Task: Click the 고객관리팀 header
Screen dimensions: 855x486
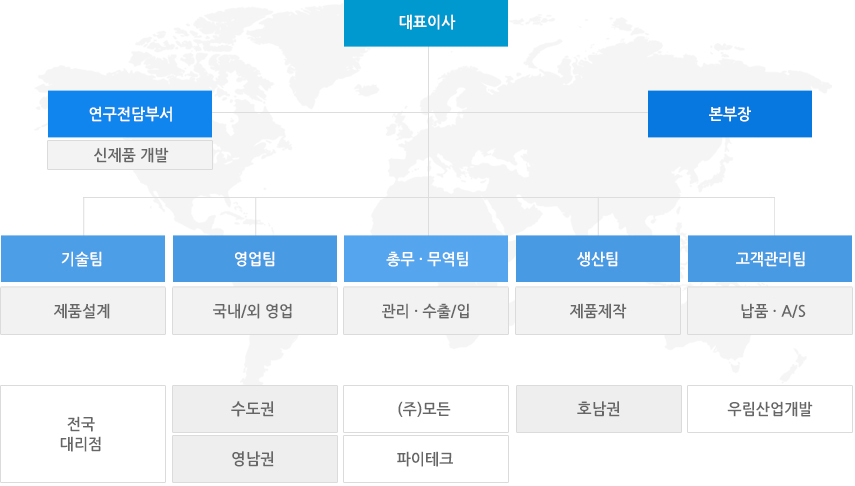Action: click(770, 259)
